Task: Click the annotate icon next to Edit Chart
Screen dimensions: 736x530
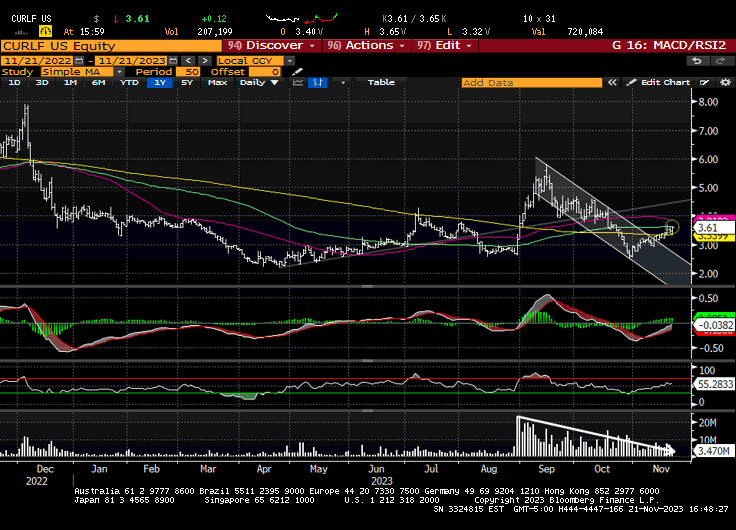Action: coord(704,83)
